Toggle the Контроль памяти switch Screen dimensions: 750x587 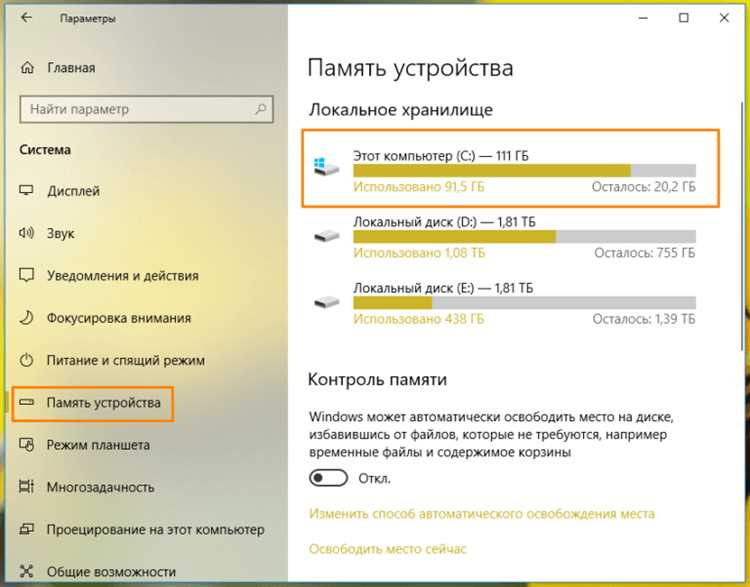point(328,478)
